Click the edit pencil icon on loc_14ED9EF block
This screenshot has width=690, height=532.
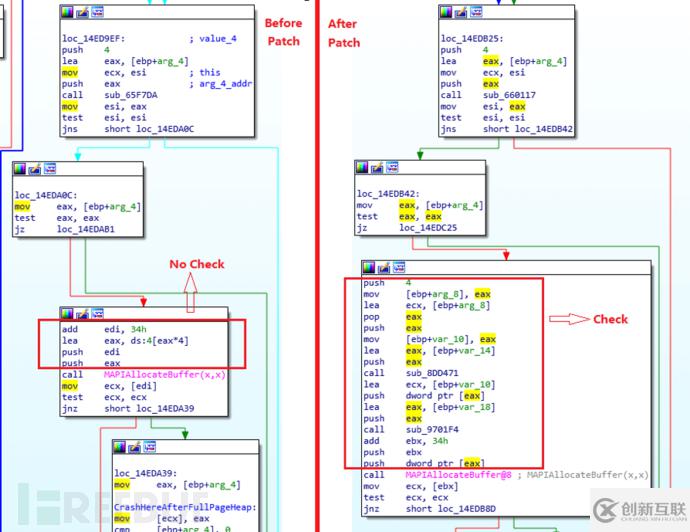click(x=82, y=12)
